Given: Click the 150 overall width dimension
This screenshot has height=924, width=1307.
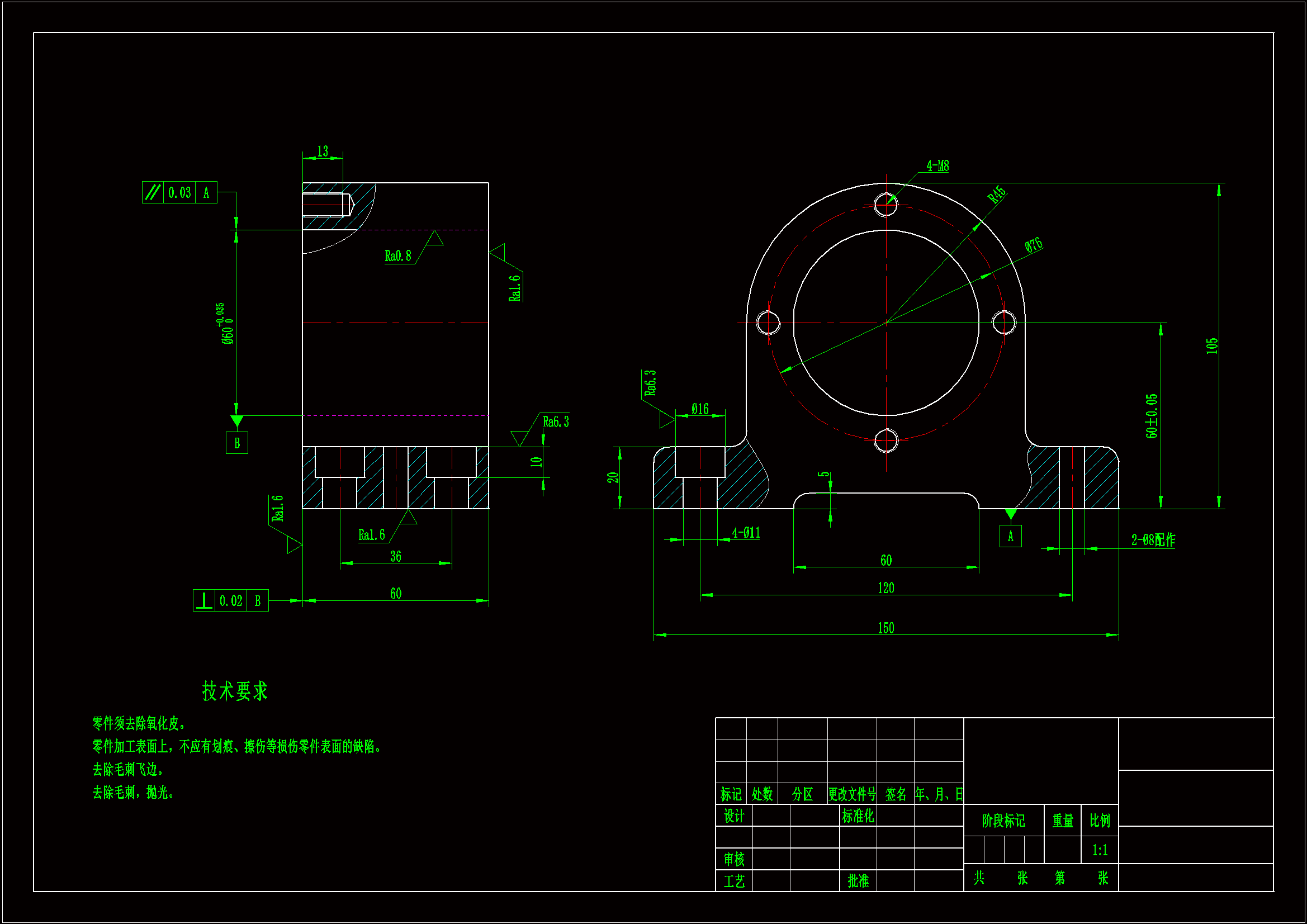Looking at the screenshot, I should click(x=885, y=628).
